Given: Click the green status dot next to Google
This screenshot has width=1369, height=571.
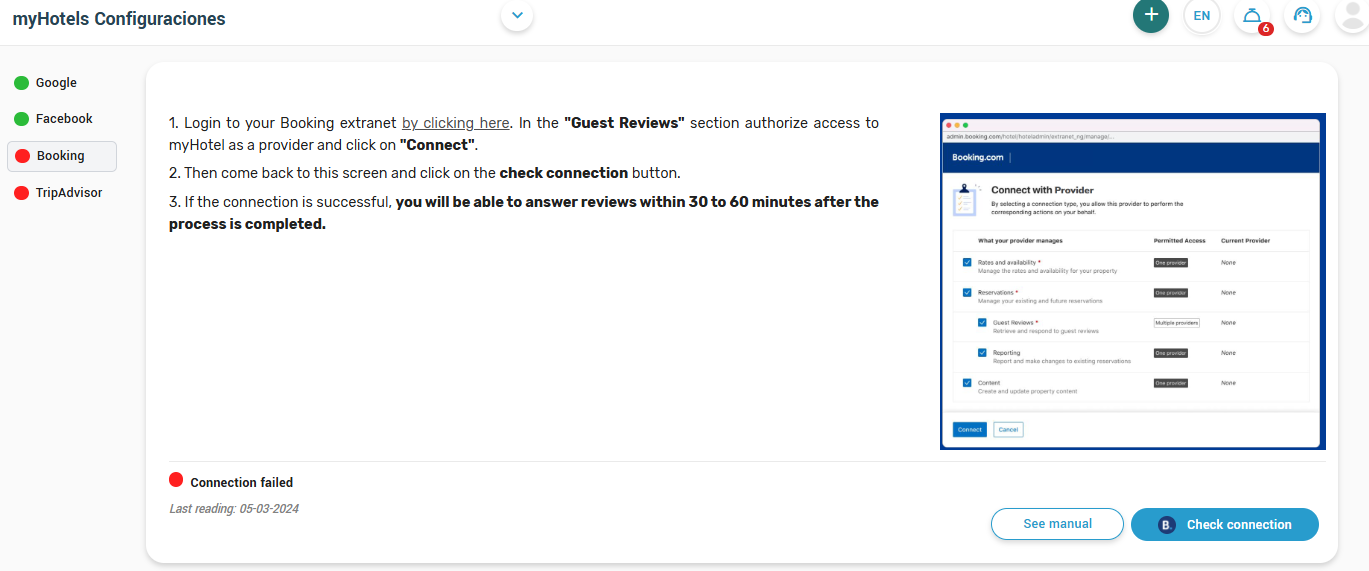Looking at the screenshot, I should [21, 83].
